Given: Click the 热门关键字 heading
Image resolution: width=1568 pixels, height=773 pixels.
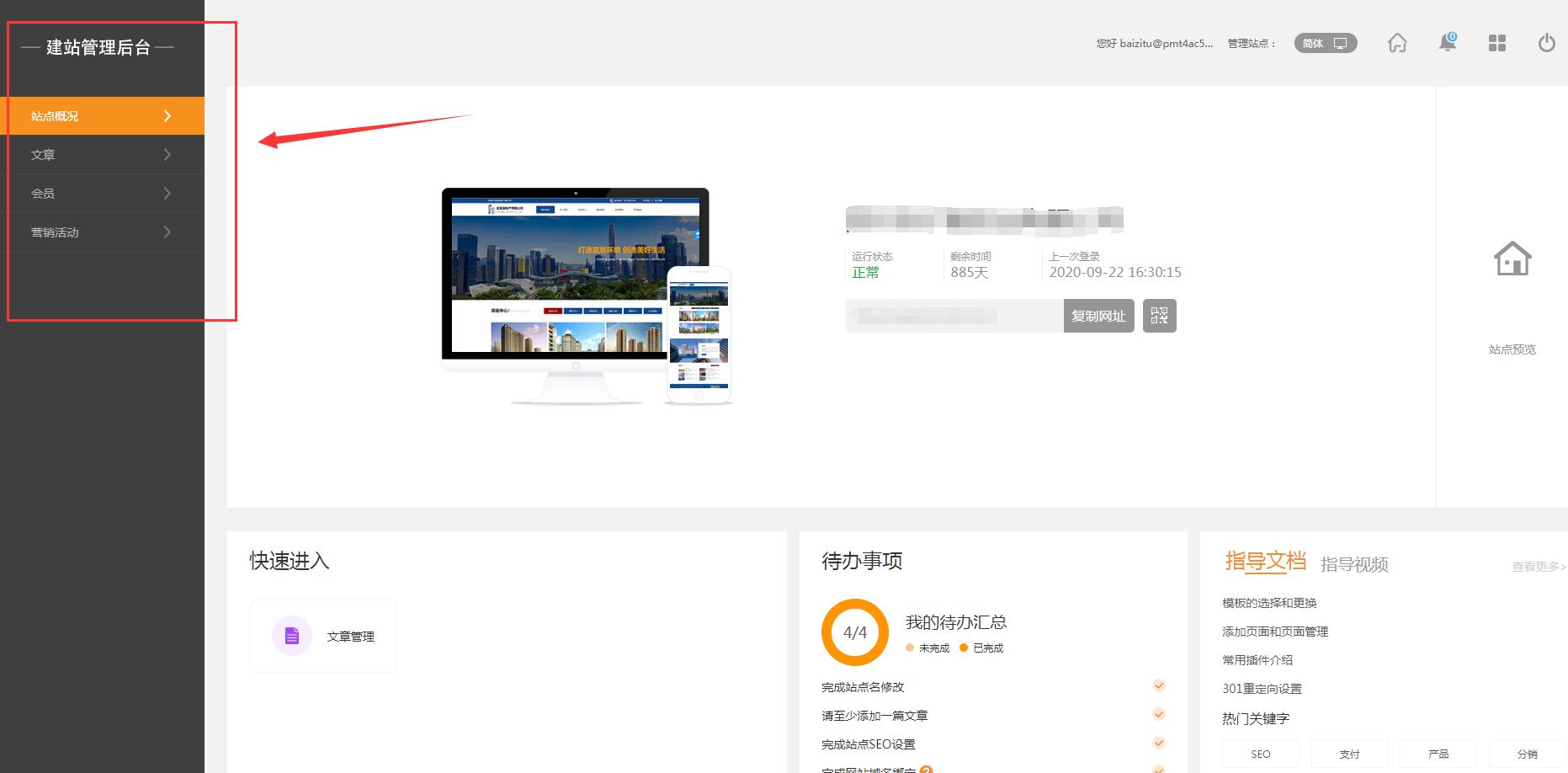Looking at the screenshot, I should pyautogui.click(x=1256, y=718).
